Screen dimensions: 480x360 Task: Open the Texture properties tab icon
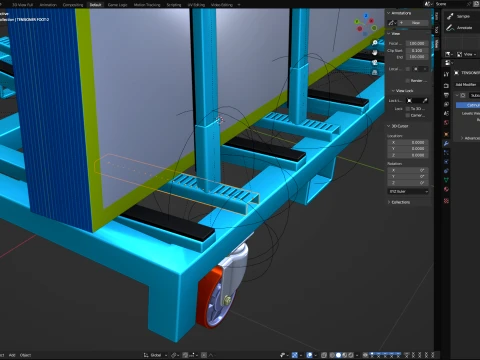446,201
